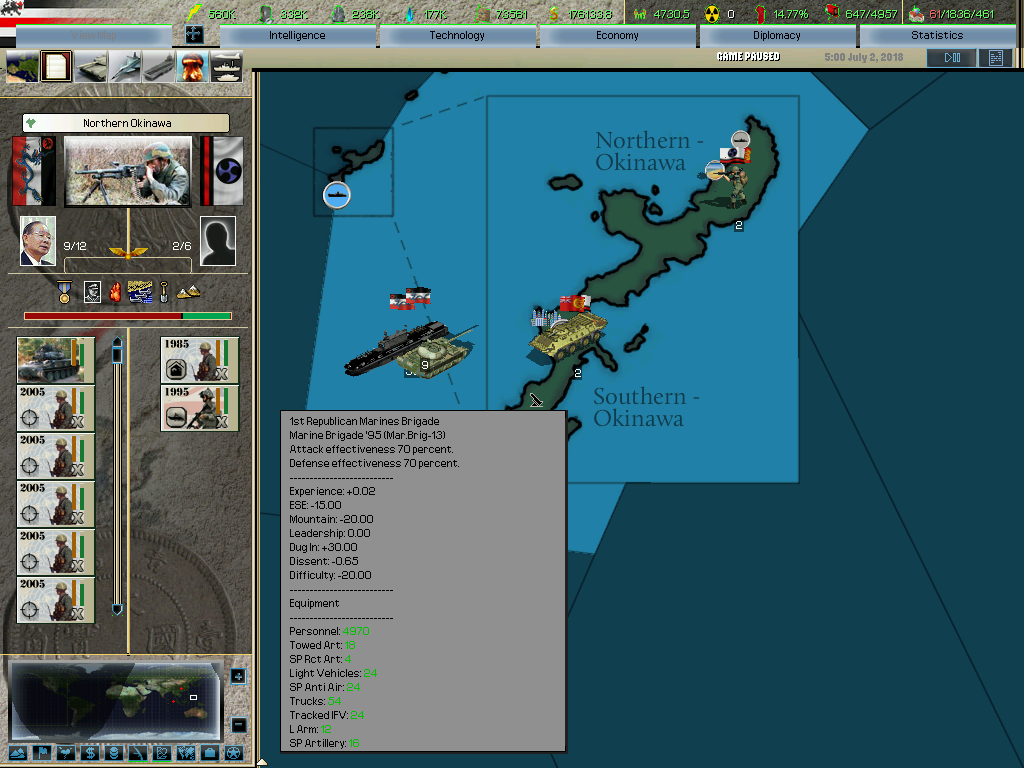Zoom out the minimap with minus button
Screen dimensions: 1024x768
tap(238, 724)
